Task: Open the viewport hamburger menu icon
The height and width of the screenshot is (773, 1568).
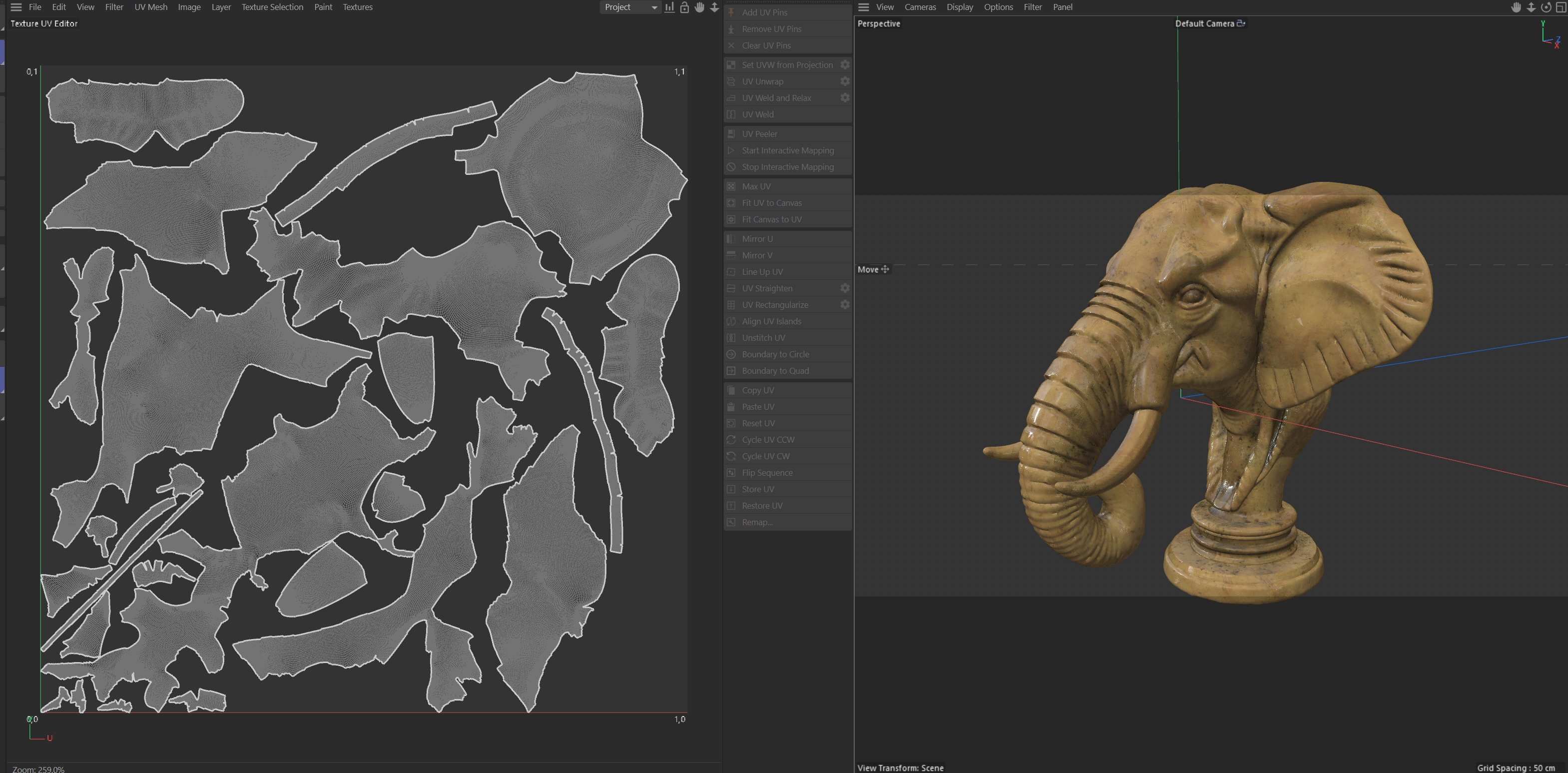Action: (x=863, y=7)
